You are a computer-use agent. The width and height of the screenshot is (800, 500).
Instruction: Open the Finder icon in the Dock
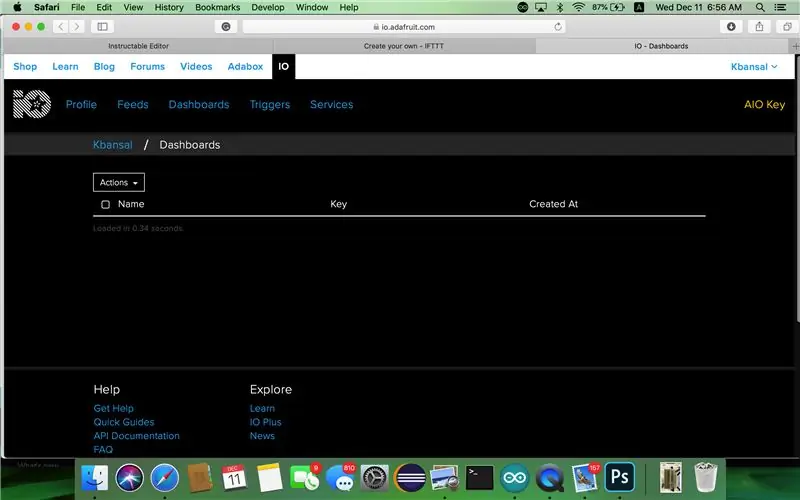(x=94, y=479)
